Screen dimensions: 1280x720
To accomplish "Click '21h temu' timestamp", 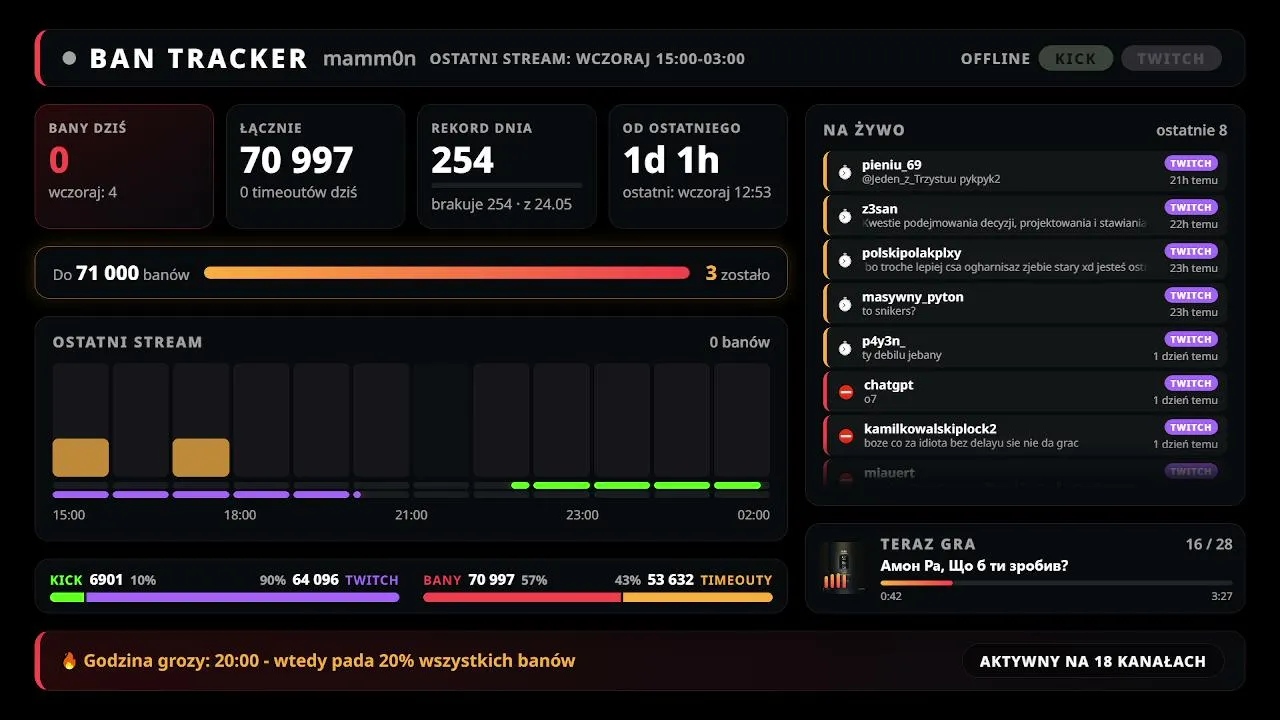I will pyautogui.click(x=1194, y=180).
